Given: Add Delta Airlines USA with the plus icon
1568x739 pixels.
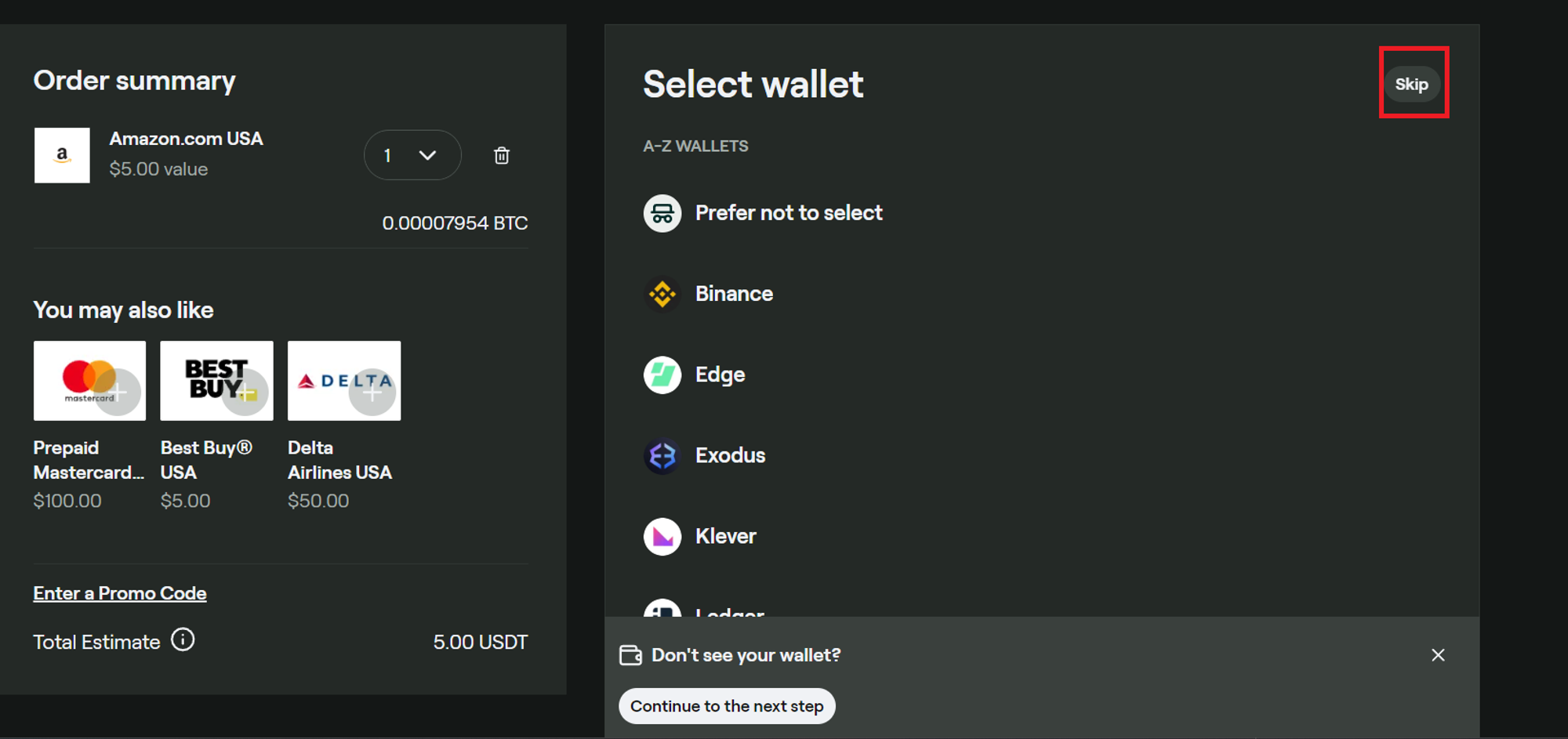Looking at the screenshot, I should pos(372,392).
